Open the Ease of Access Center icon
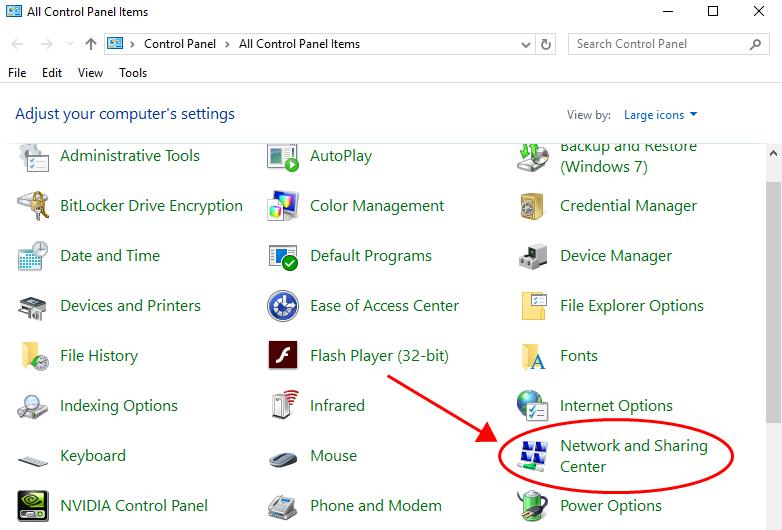The image size is (782, 530). pyautogui.click(x=283, y=306)
